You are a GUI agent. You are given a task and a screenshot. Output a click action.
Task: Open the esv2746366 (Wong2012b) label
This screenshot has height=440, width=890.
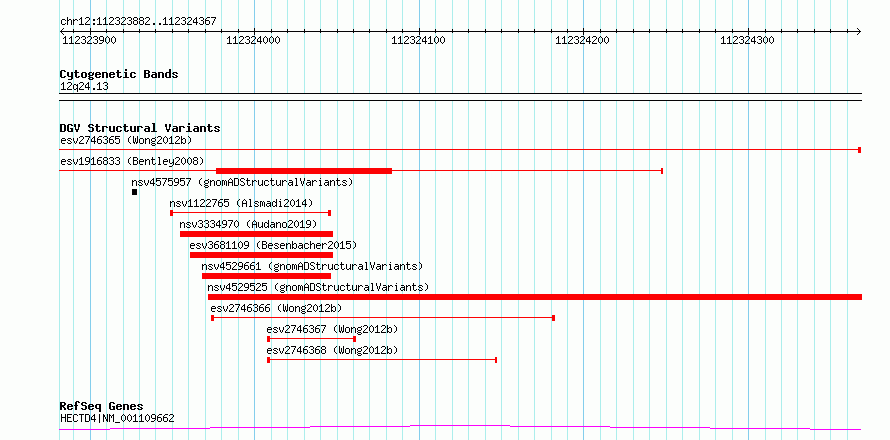[x=276, y=308]
